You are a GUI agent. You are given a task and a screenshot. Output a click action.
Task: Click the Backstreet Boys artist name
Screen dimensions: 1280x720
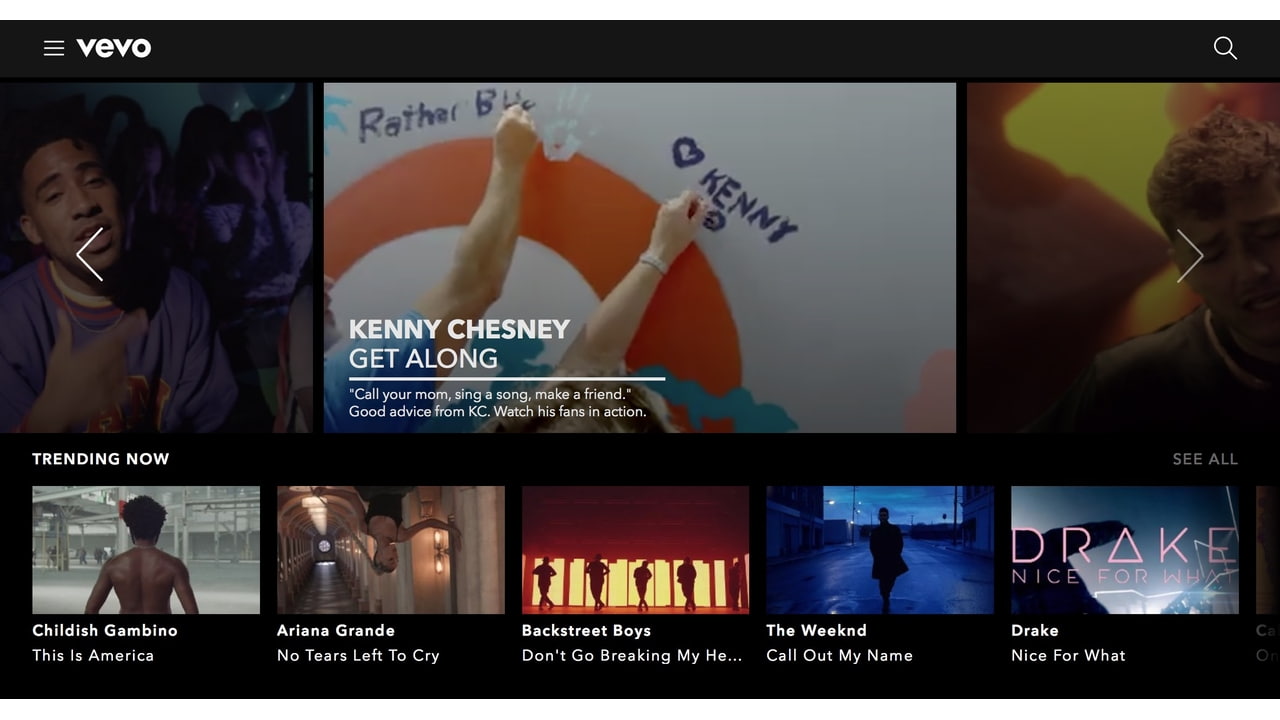coord(586,630)
